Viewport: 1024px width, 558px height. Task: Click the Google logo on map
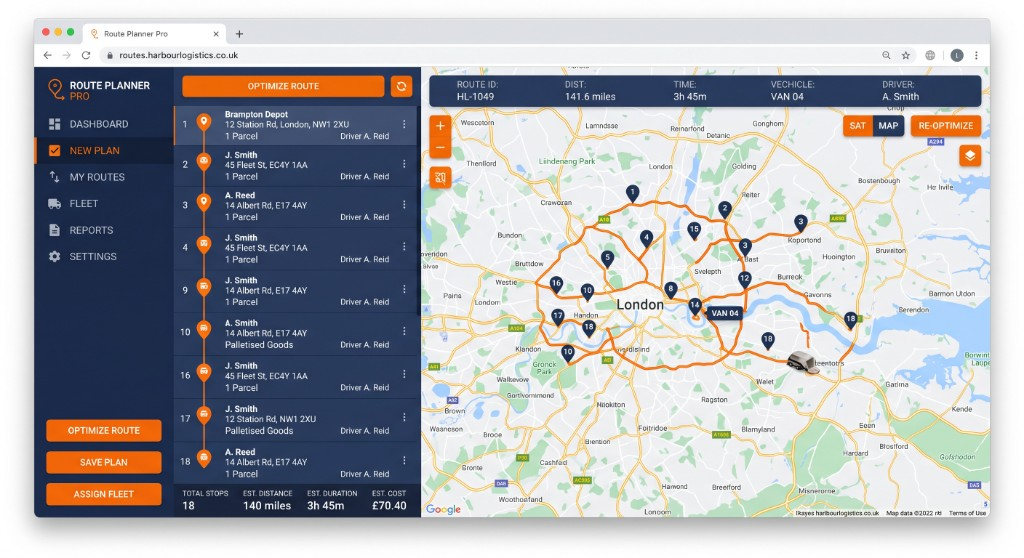[x=443, y=509]
